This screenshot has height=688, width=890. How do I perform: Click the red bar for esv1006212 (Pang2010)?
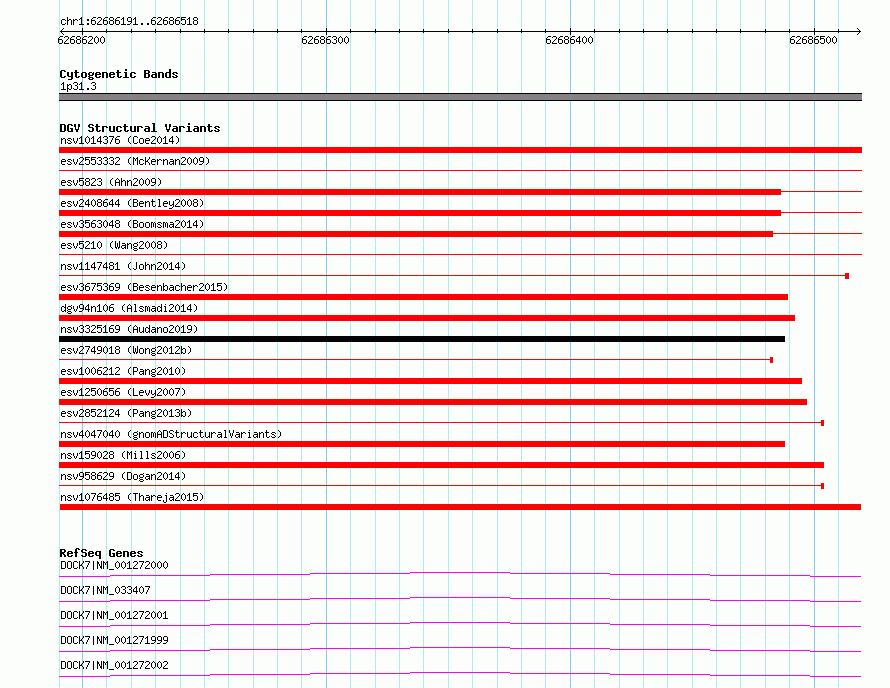point(430,381)
